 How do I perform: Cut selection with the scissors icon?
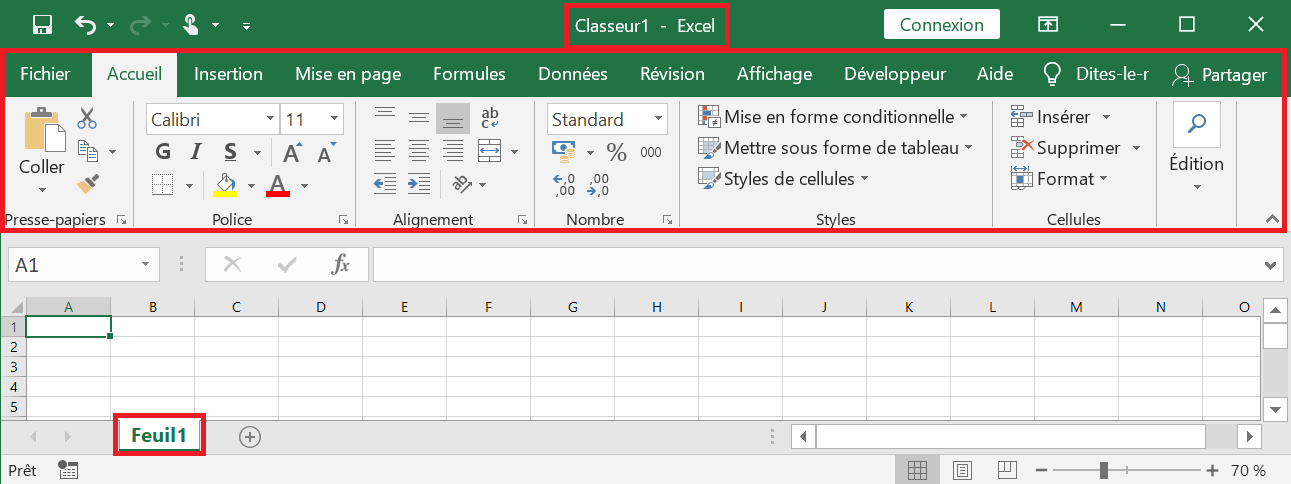(x=88, y=119)
